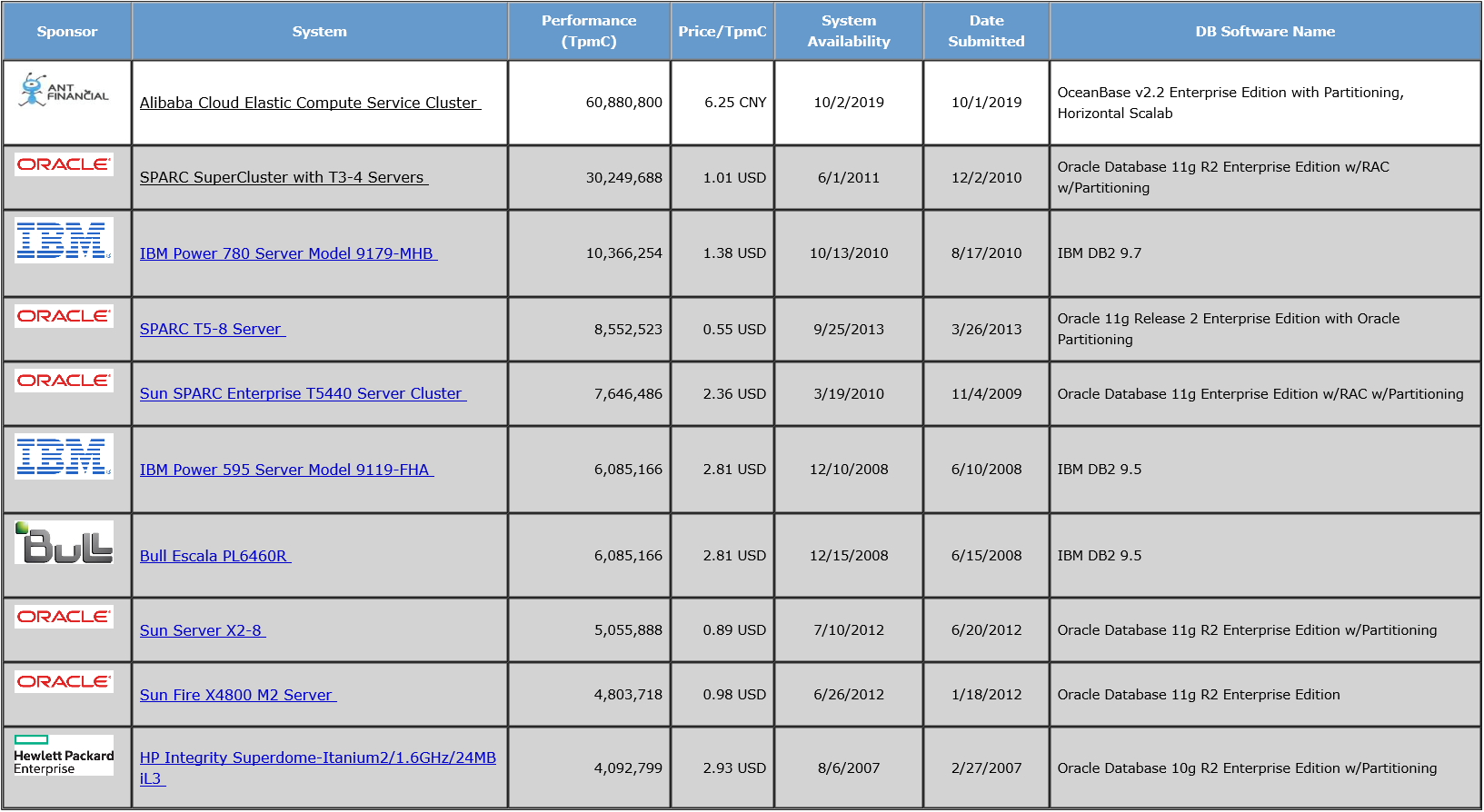The width and height of the screenshot is (1484, 812).
Task: Select the 12/10/2008 availability date
Action: point(849,470)
